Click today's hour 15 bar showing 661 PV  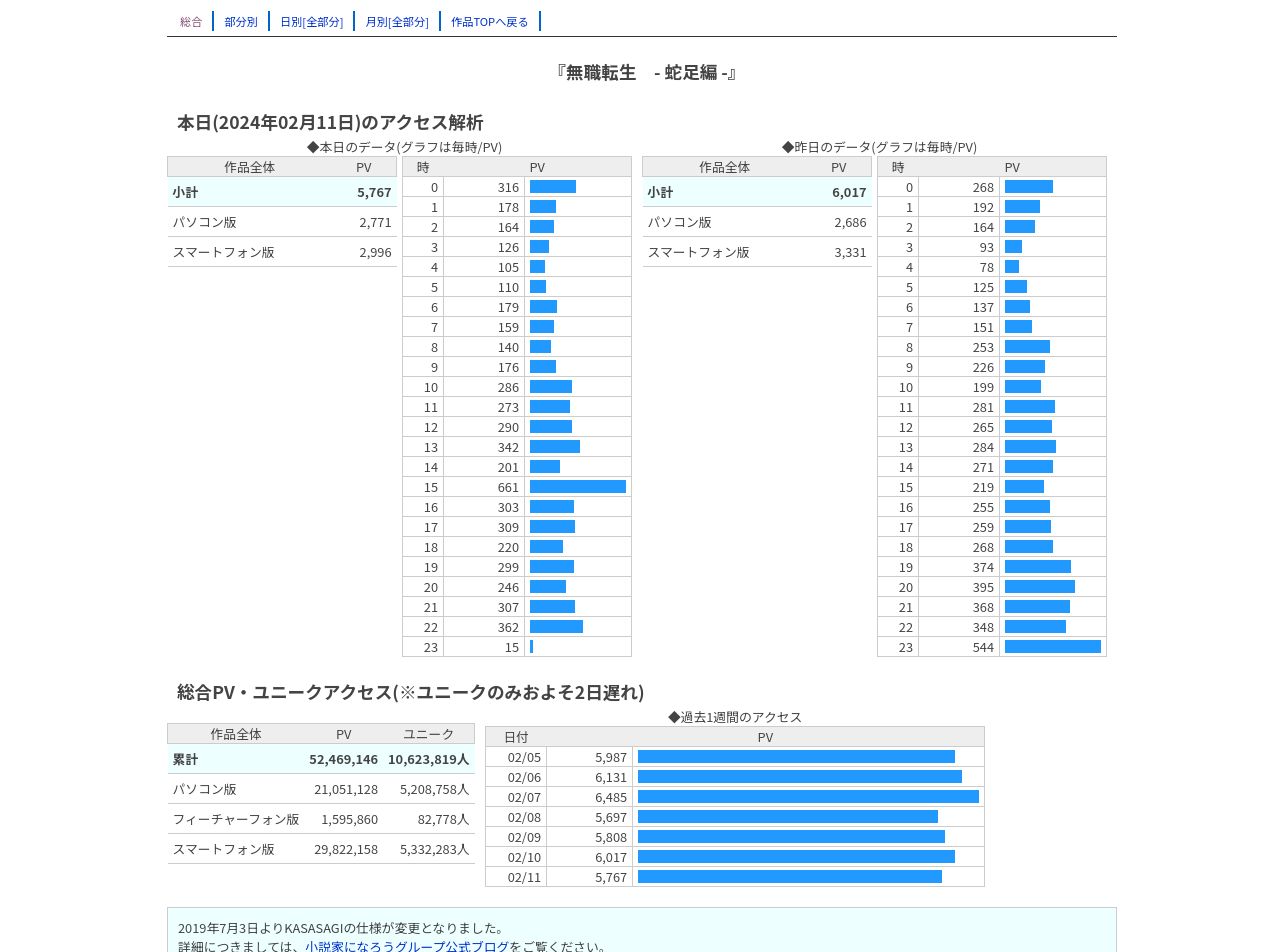click(x=578, y=487)
